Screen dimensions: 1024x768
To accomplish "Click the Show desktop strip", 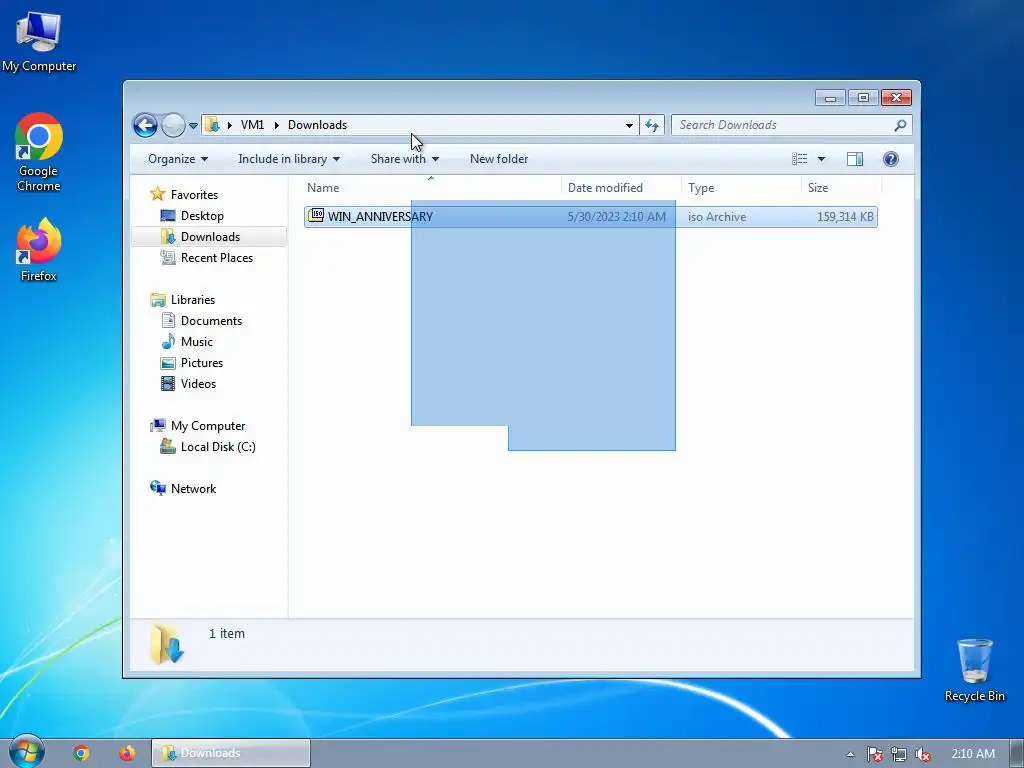I will point(1017,754).
